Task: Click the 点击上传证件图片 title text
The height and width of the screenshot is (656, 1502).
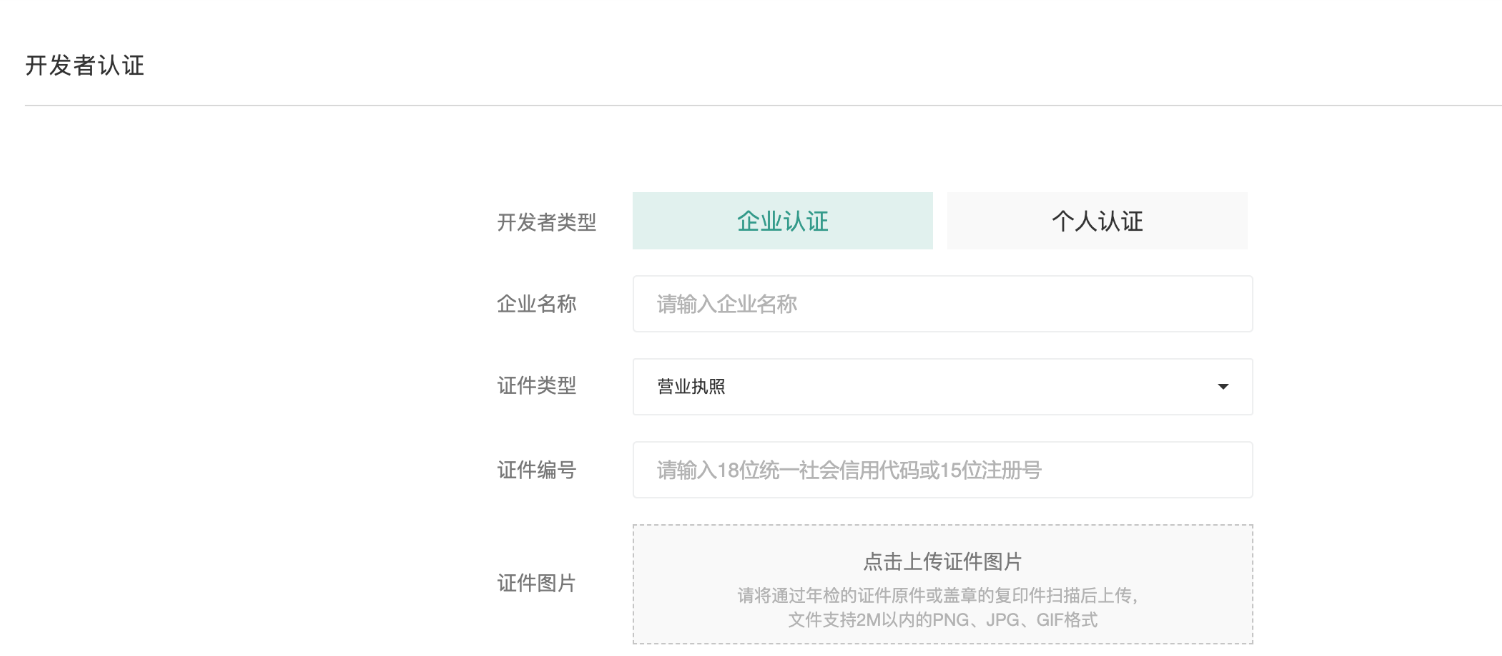Action: tap(942, 561)
